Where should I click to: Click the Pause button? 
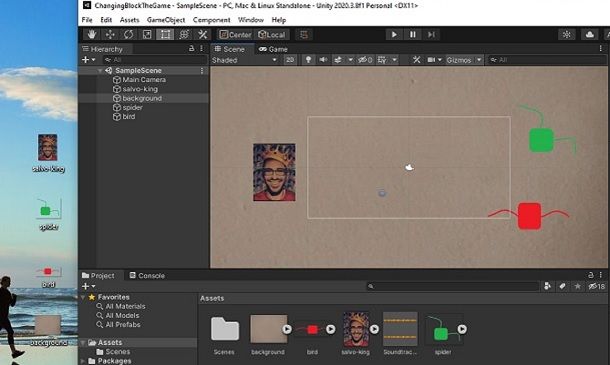[413, 35]
